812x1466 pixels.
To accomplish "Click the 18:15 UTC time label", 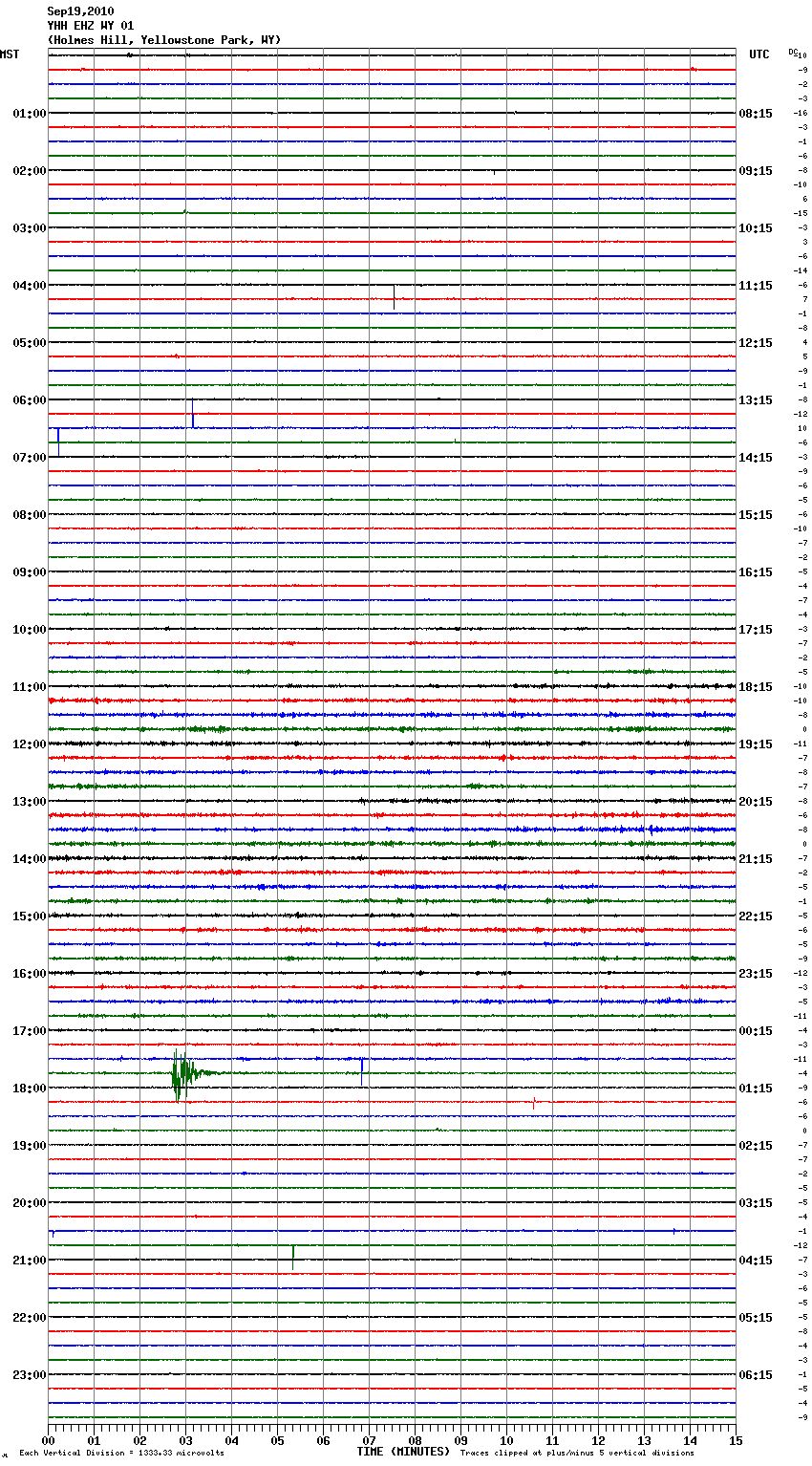I will pos(756,687).
